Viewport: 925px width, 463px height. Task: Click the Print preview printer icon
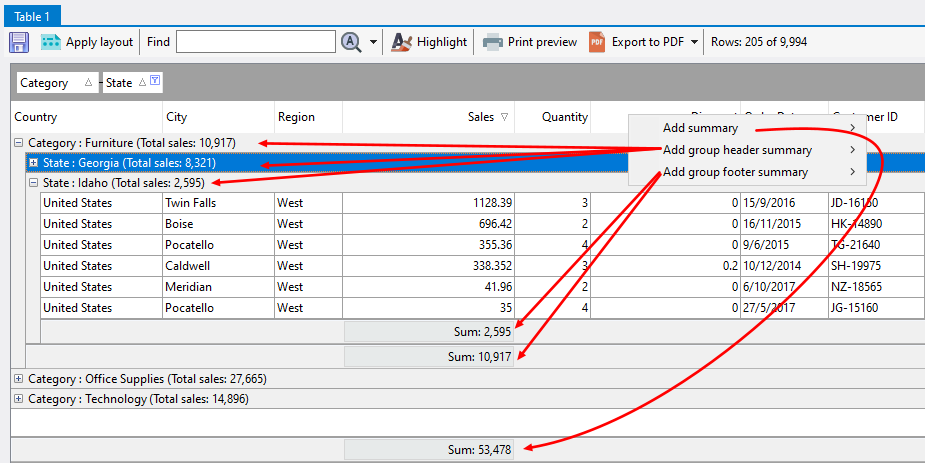tap(493, 42)
